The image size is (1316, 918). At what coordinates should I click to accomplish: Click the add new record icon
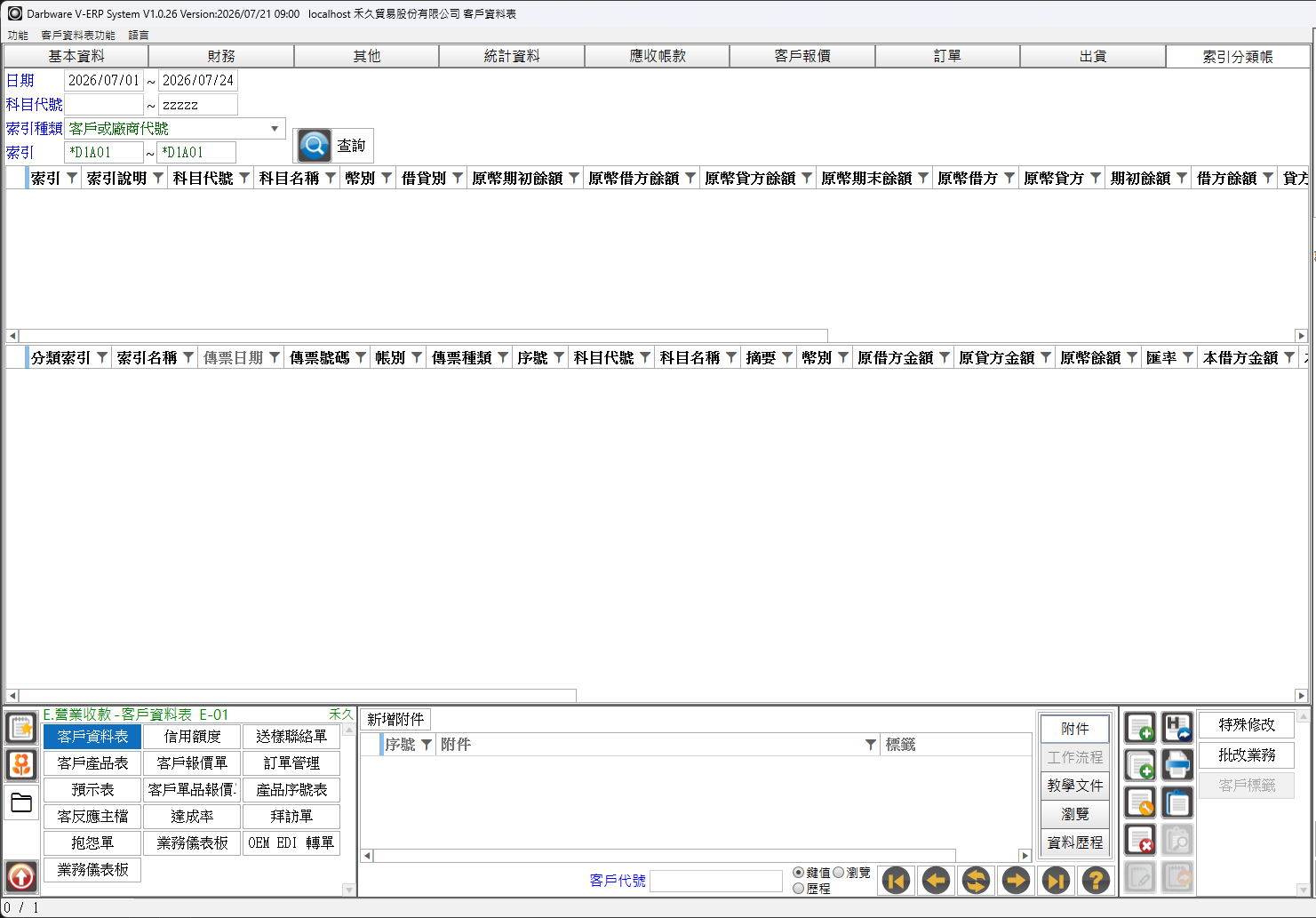coord(1140,728)
